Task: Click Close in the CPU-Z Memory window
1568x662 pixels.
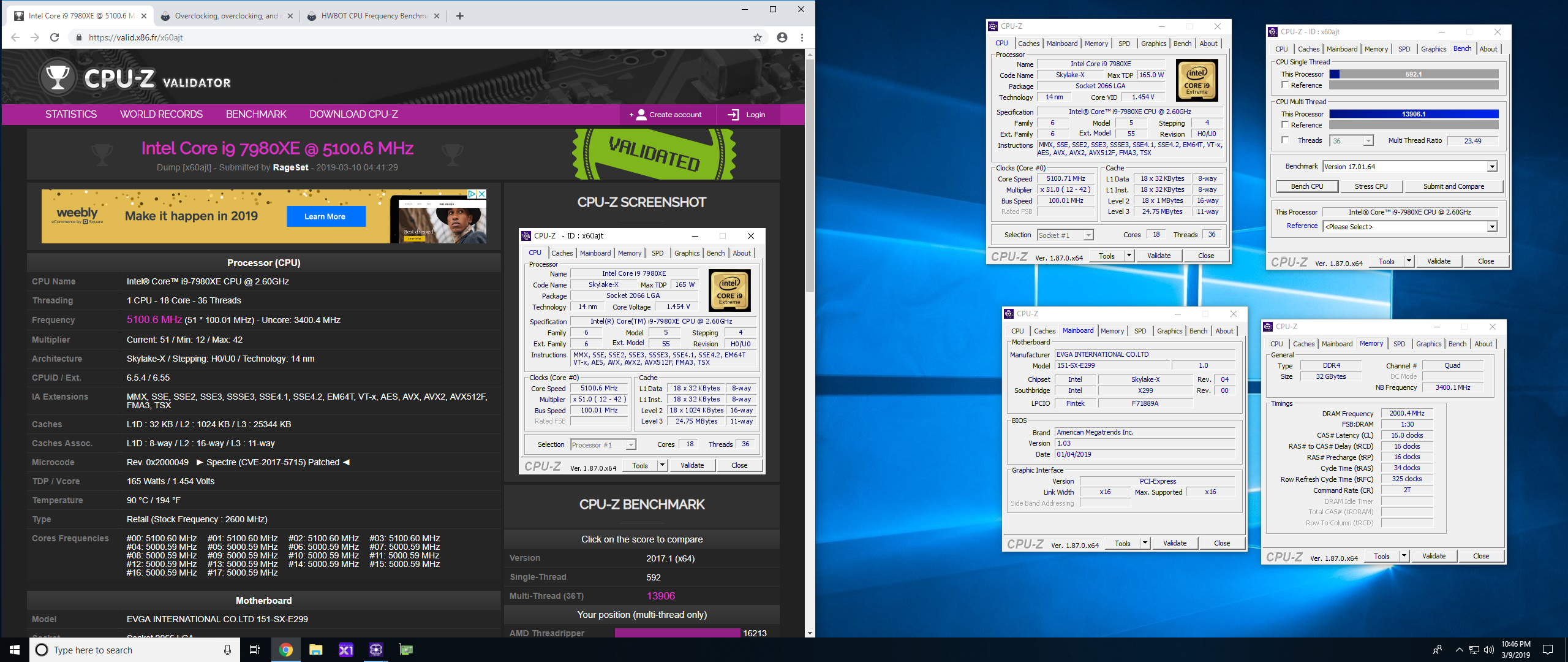Action: click(x=1481, y=556)
